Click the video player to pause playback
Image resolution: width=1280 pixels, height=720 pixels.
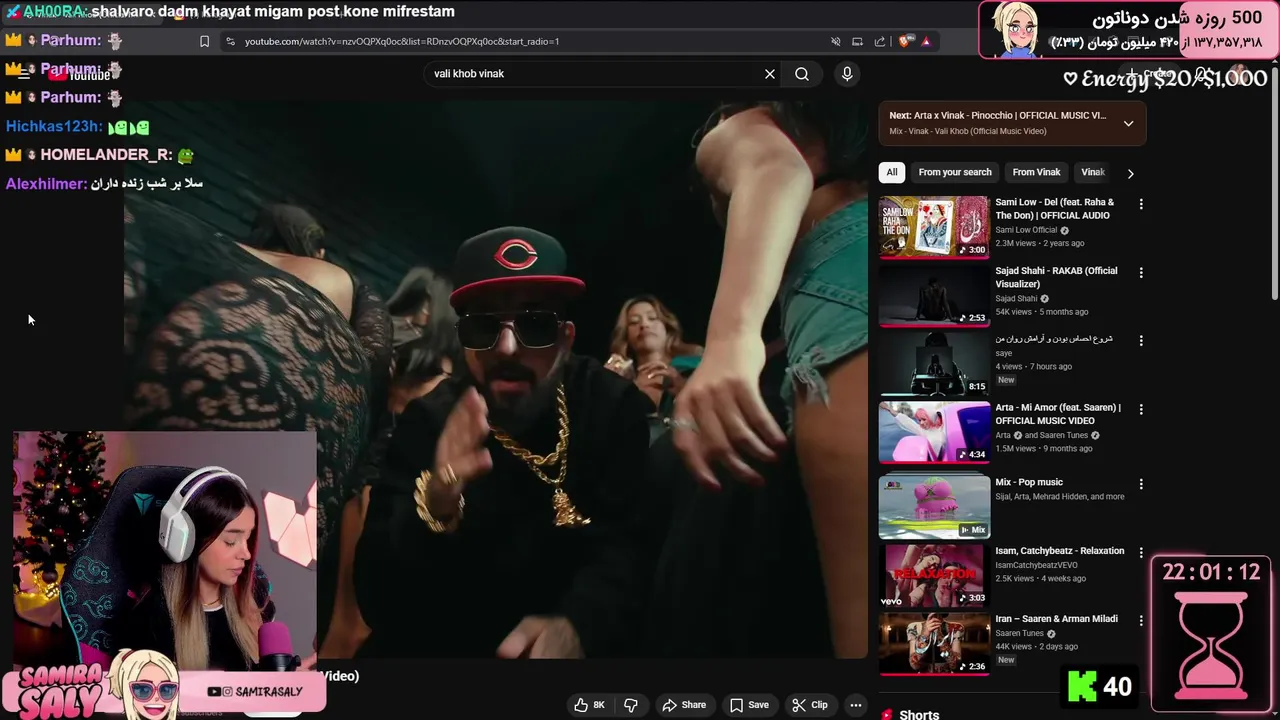click(496, 380)
